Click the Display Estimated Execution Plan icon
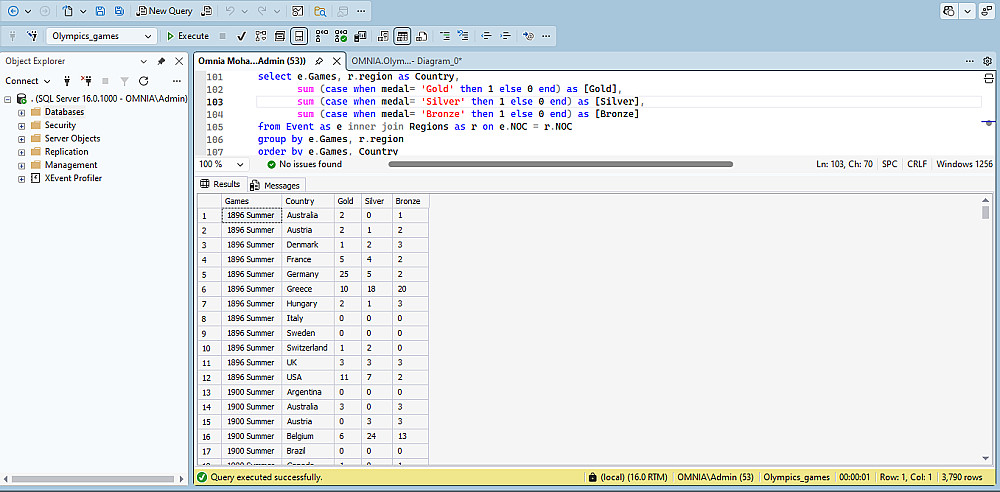 (260, 36)
